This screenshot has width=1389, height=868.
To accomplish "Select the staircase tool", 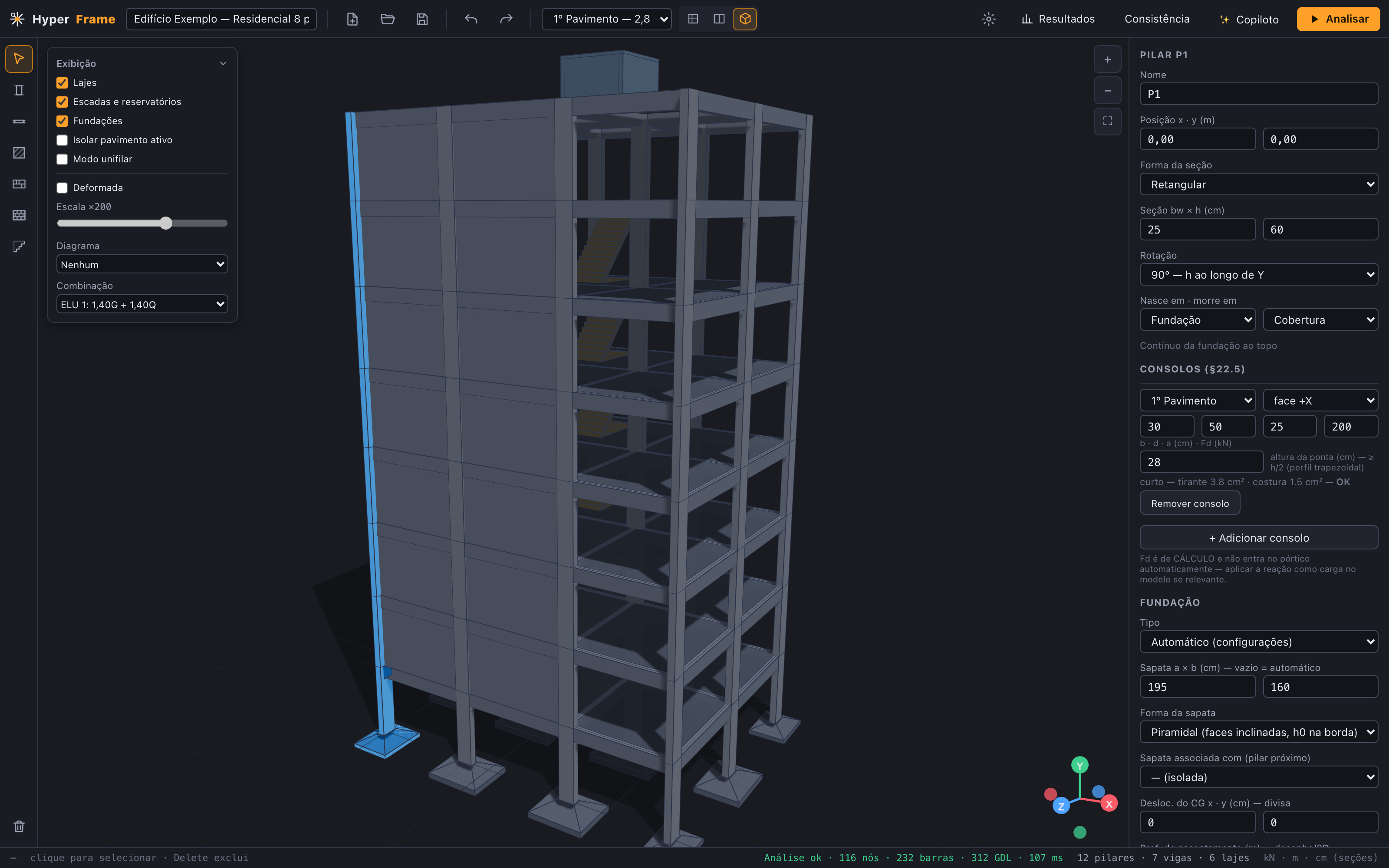I will [x=19, y=247].
